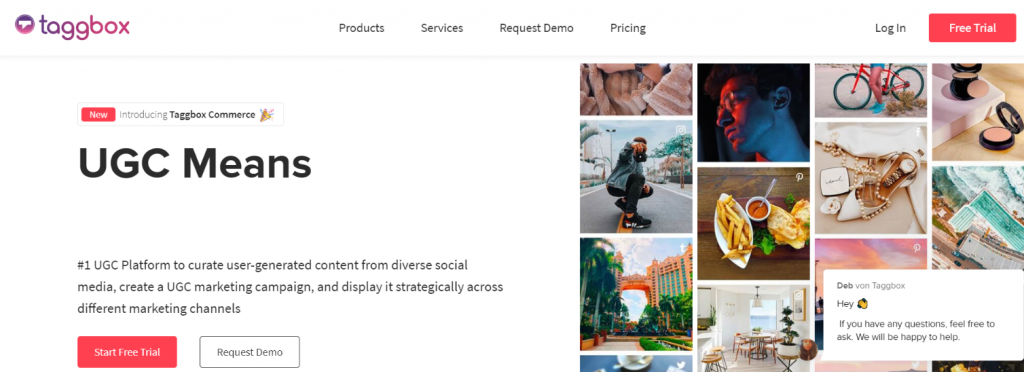
Task: Go to Request Demo in navigation
Action: click(536, 28)
